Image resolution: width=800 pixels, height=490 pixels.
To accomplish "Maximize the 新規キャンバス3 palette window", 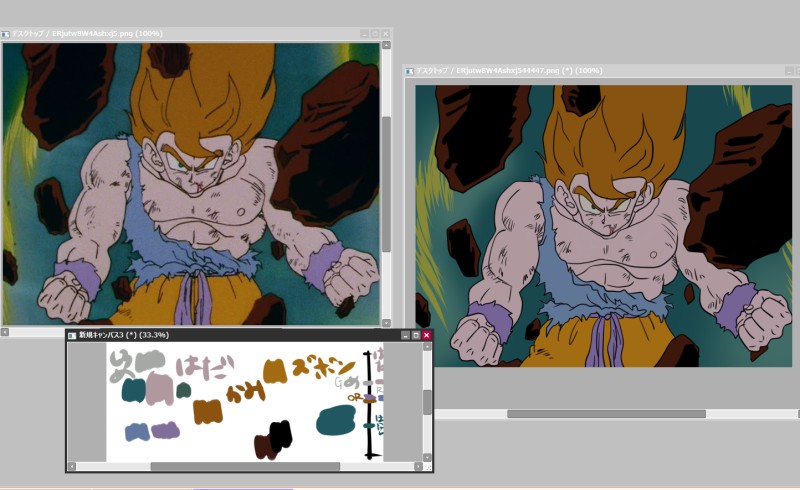I will pyautogui.click(x=416, y=335).
